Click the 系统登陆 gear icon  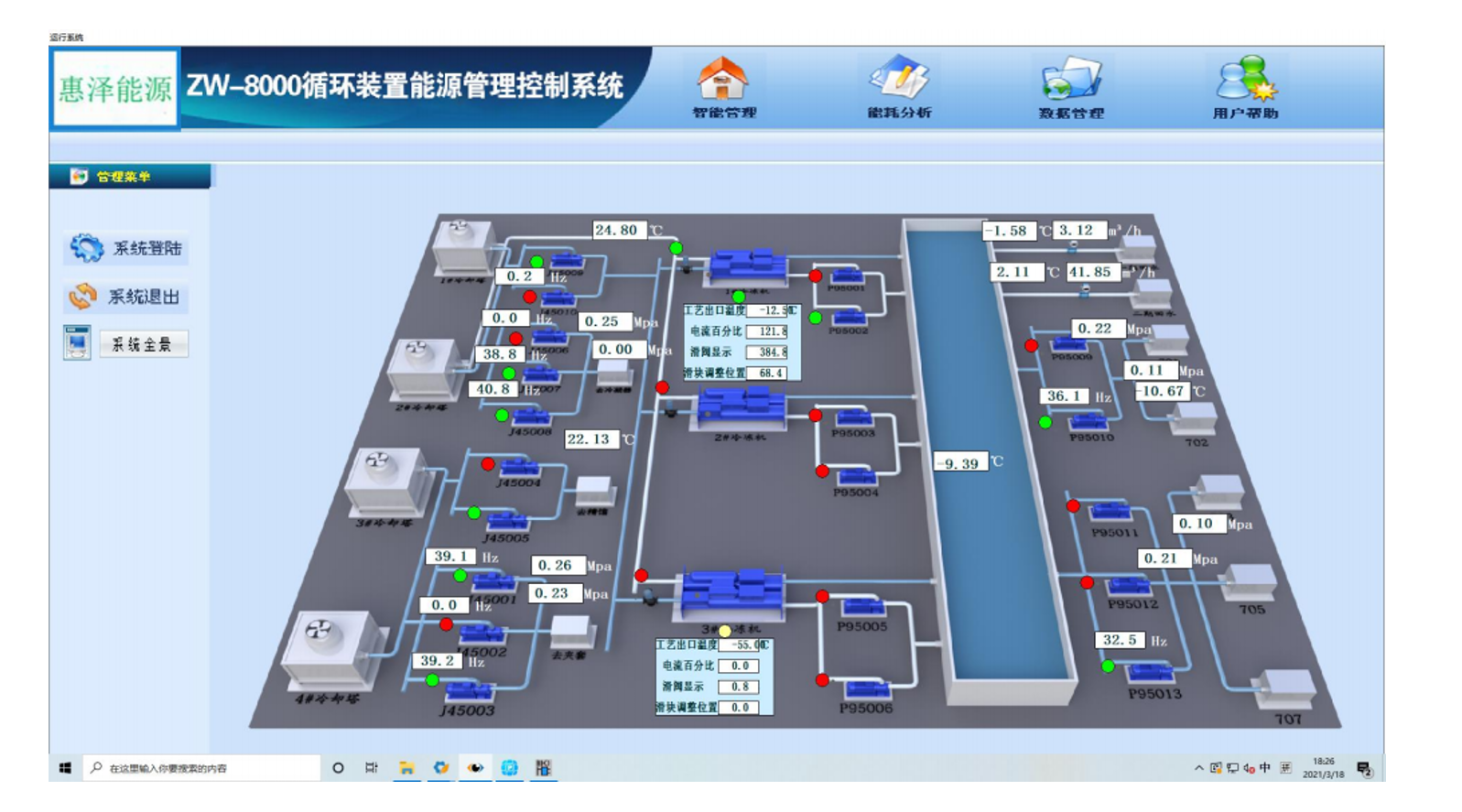[87, 248]
